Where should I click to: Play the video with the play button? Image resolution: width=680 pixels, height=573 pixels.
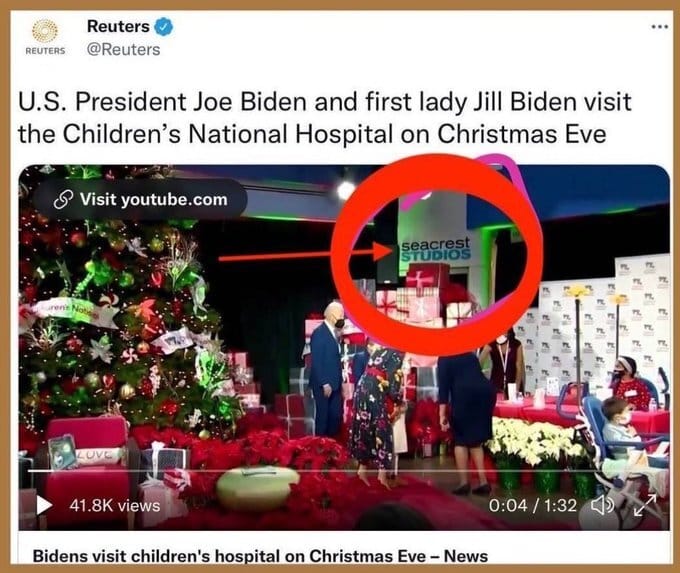[44, 505]
